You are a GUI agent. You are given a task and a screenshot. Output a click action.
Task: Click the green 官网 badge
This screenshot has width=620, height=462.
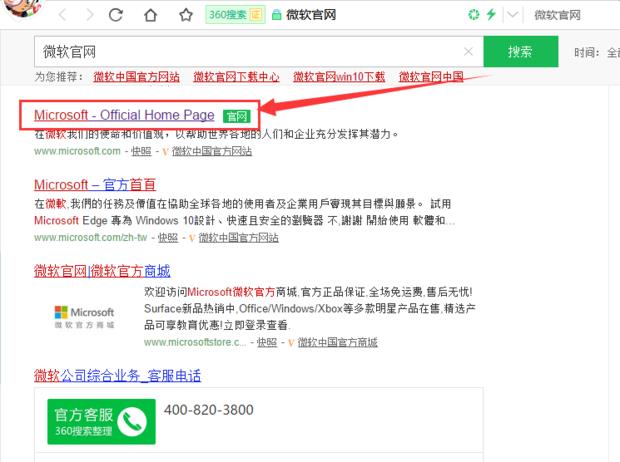point(236,116)
